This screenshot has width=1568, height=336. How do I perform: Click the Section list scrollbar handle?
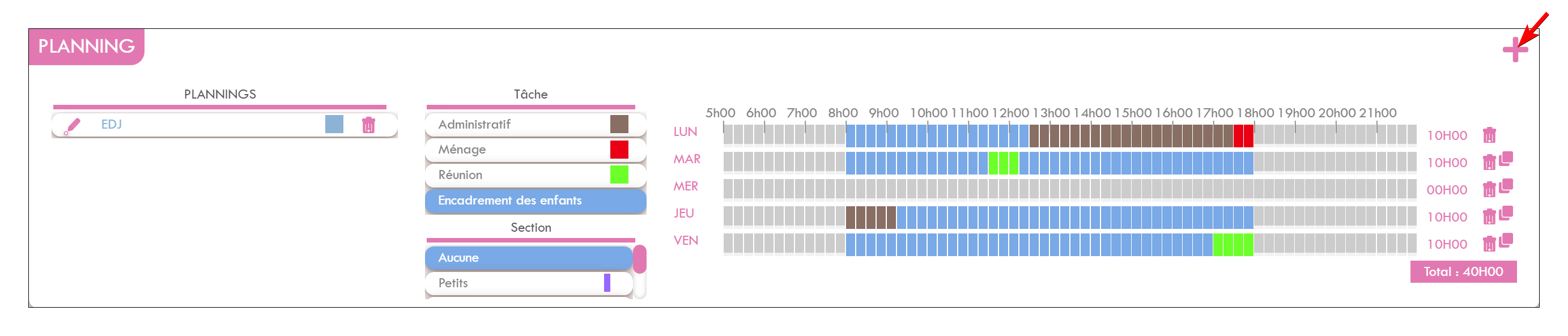(640, 260)
